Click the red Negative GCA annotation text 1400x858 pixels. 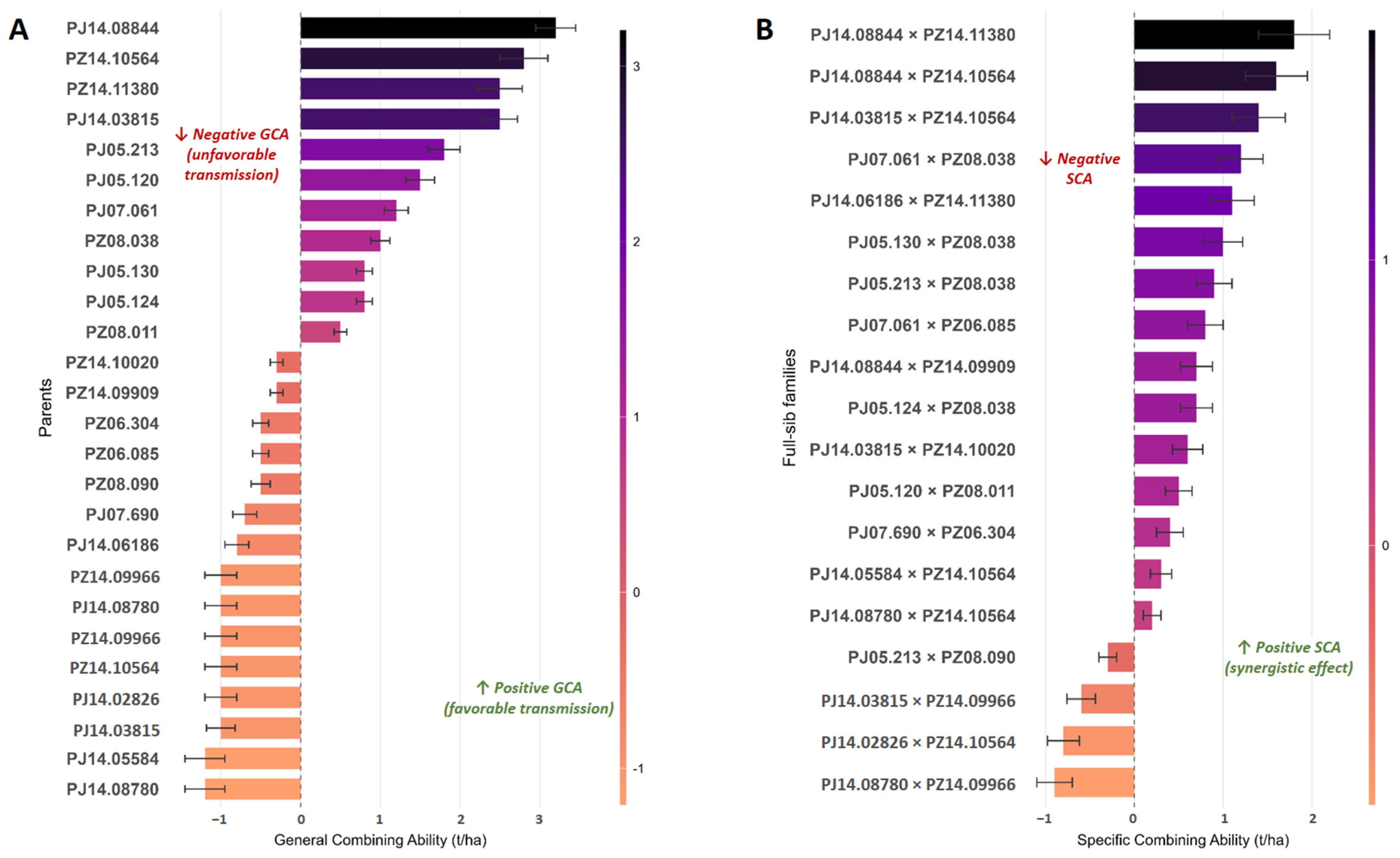[232, 154]
